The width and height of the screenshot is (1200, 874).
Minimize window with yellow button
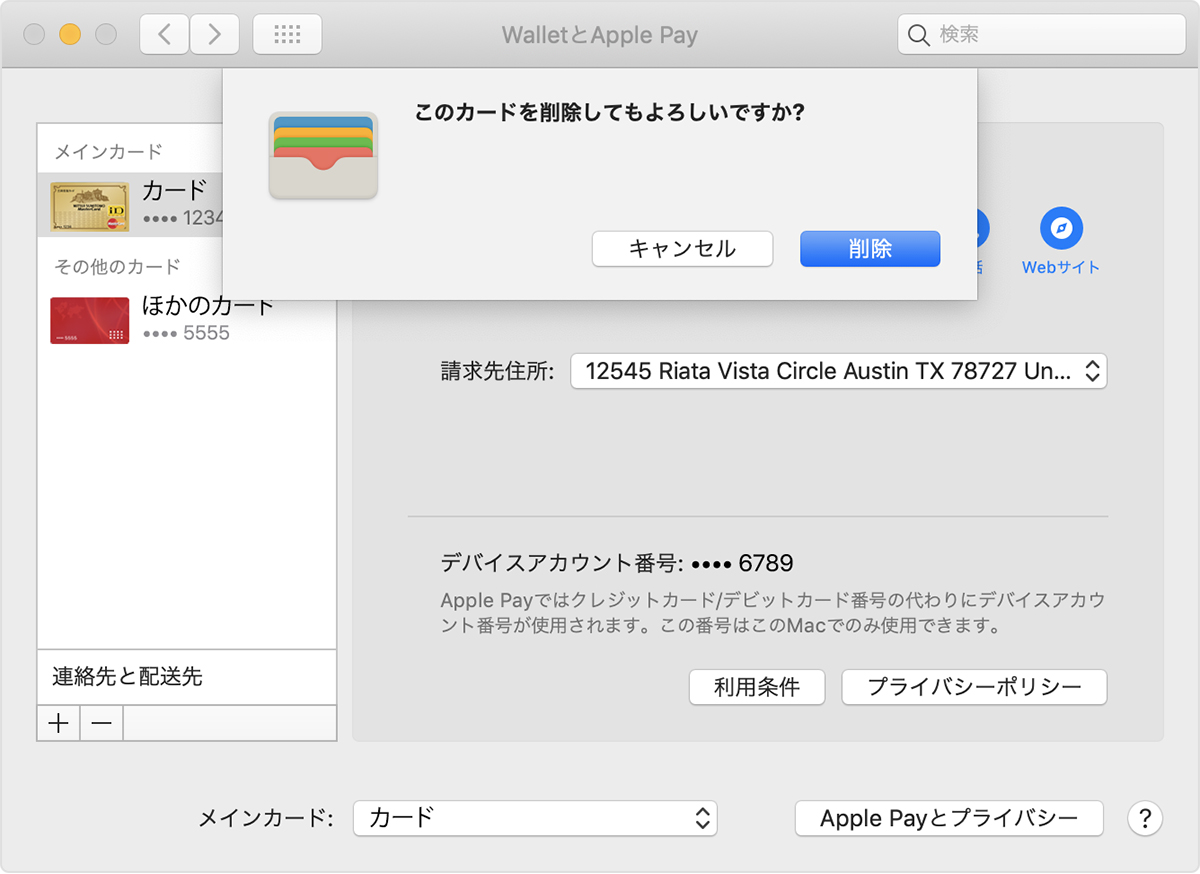click(70, 35)
